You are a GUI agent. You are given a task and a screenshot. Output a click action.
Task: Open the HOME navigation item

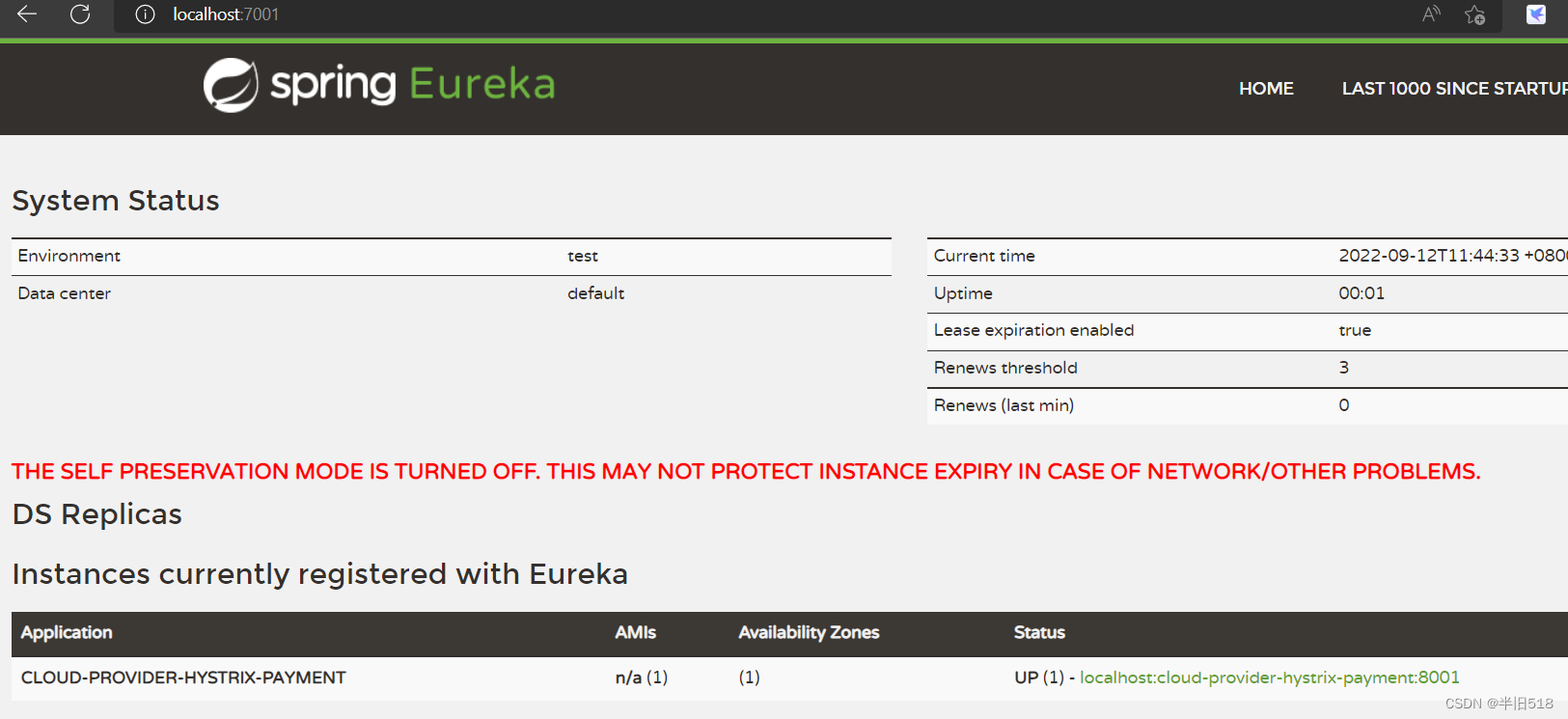coord(1266,89)
